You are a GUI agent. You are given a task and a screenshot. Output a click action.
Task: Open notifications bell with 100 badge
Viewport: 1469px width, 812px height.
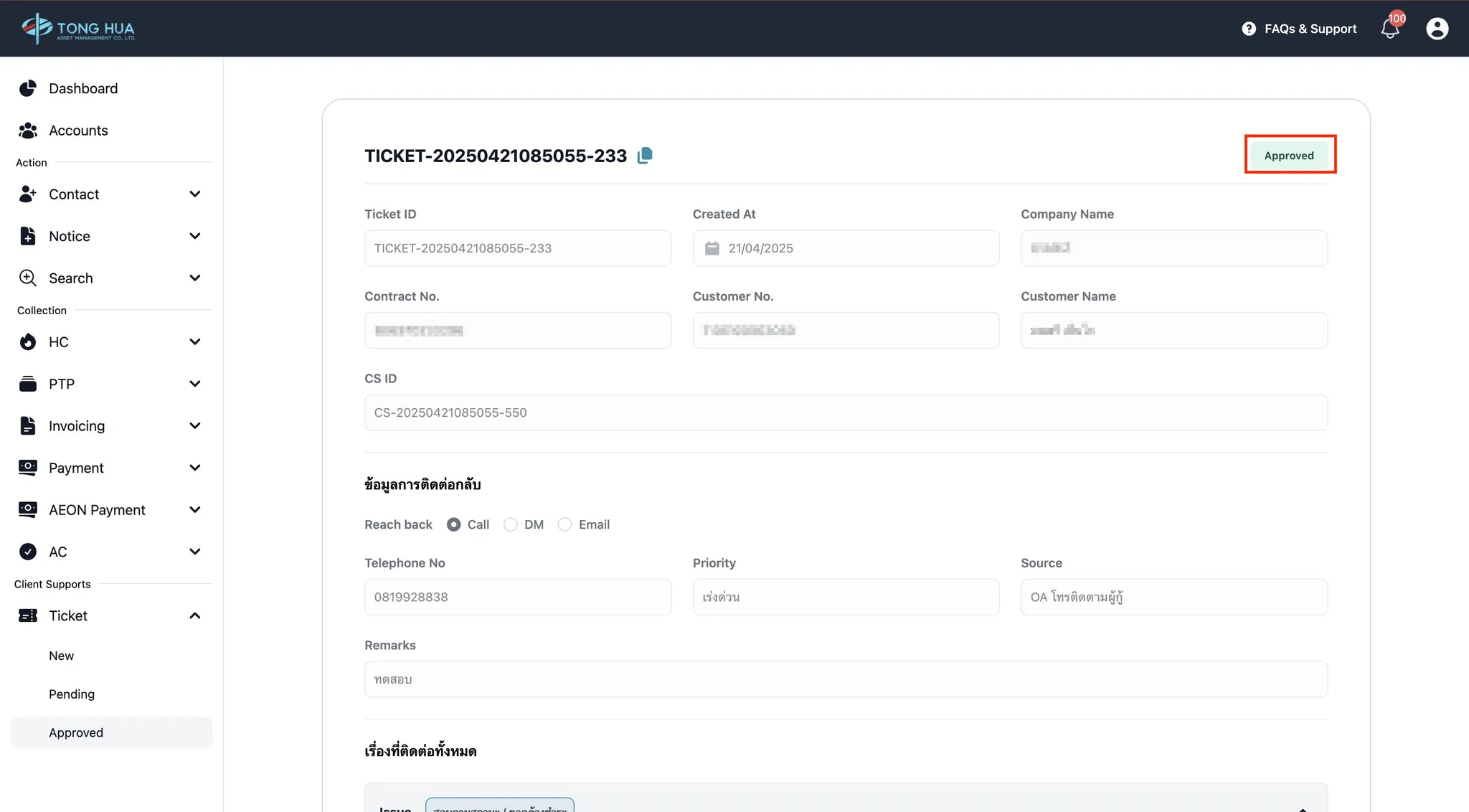coord(1390,29)
